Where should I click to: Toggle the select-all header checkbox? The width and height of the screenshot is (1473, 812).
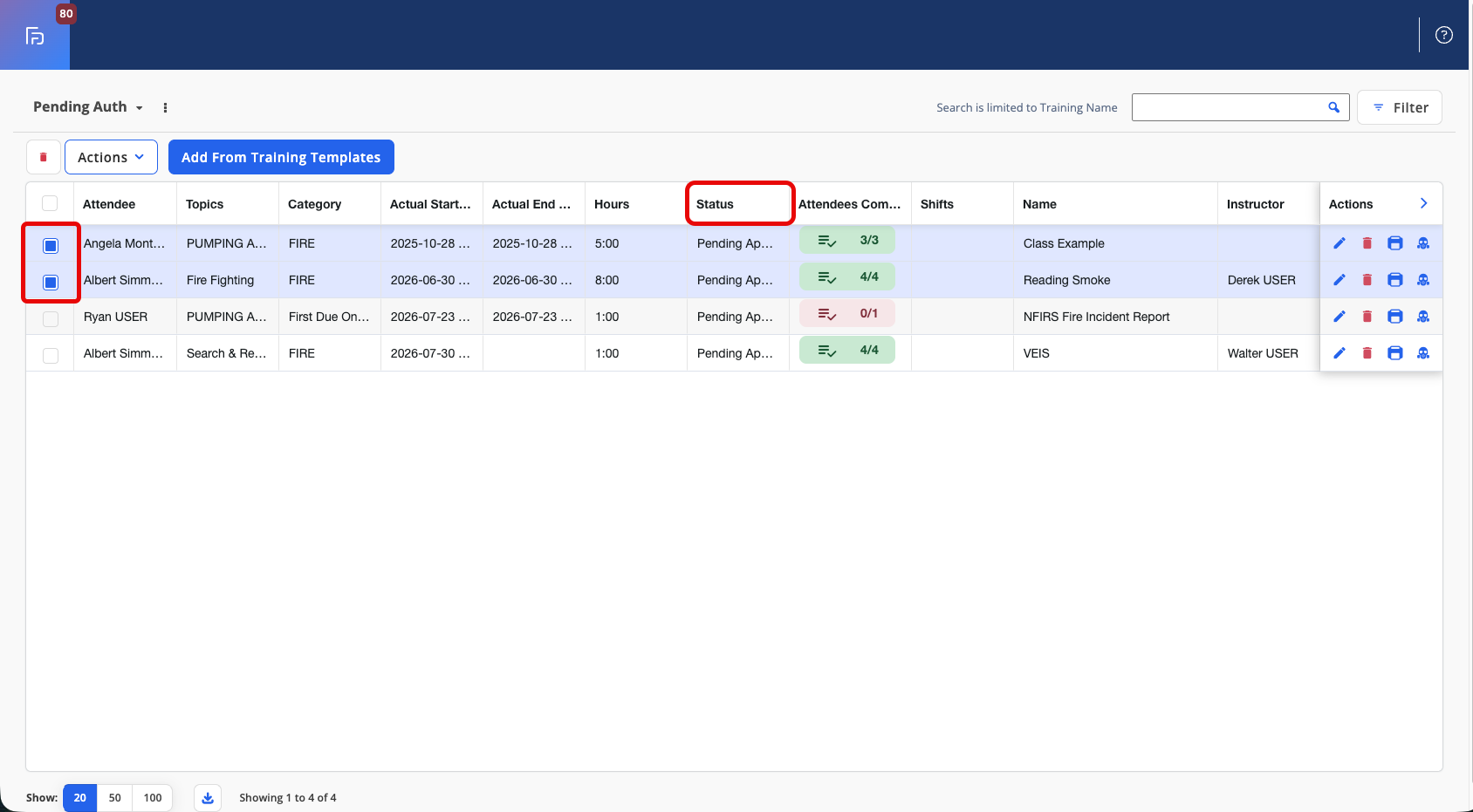50,203
